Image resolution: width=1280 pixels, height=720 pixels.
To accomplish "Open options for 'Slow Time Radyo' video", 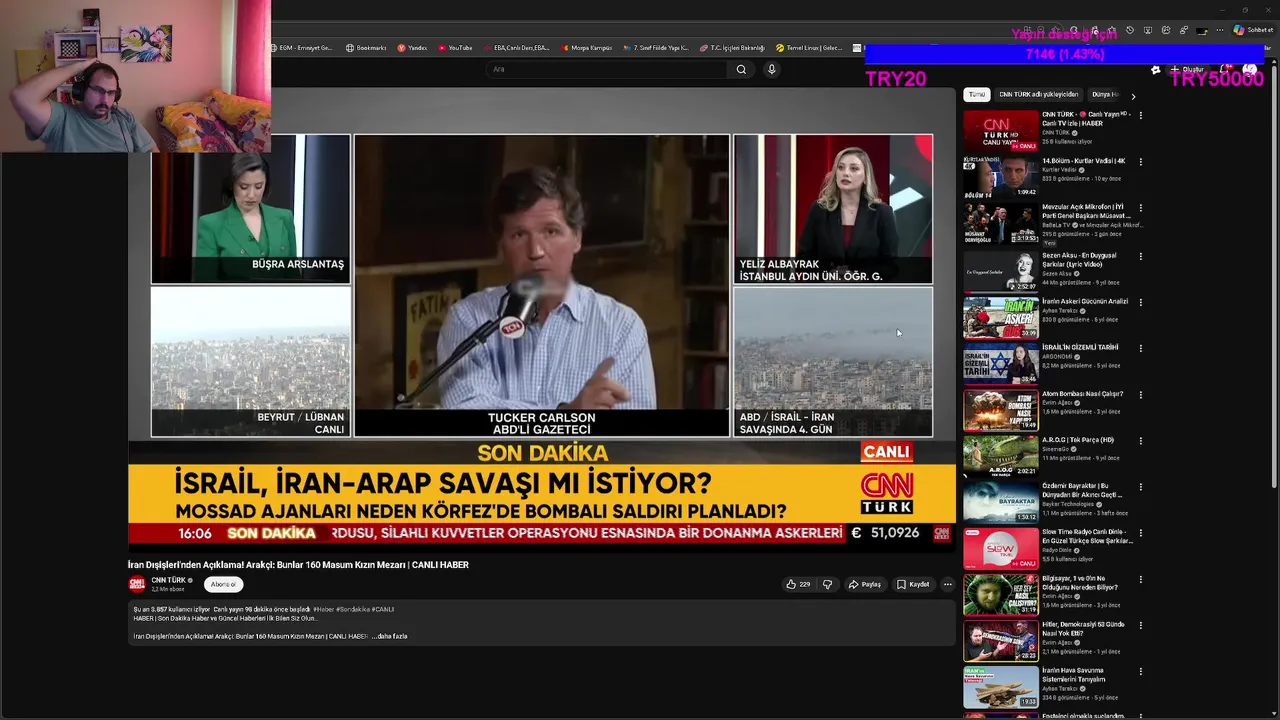I will coord(1141,533).
